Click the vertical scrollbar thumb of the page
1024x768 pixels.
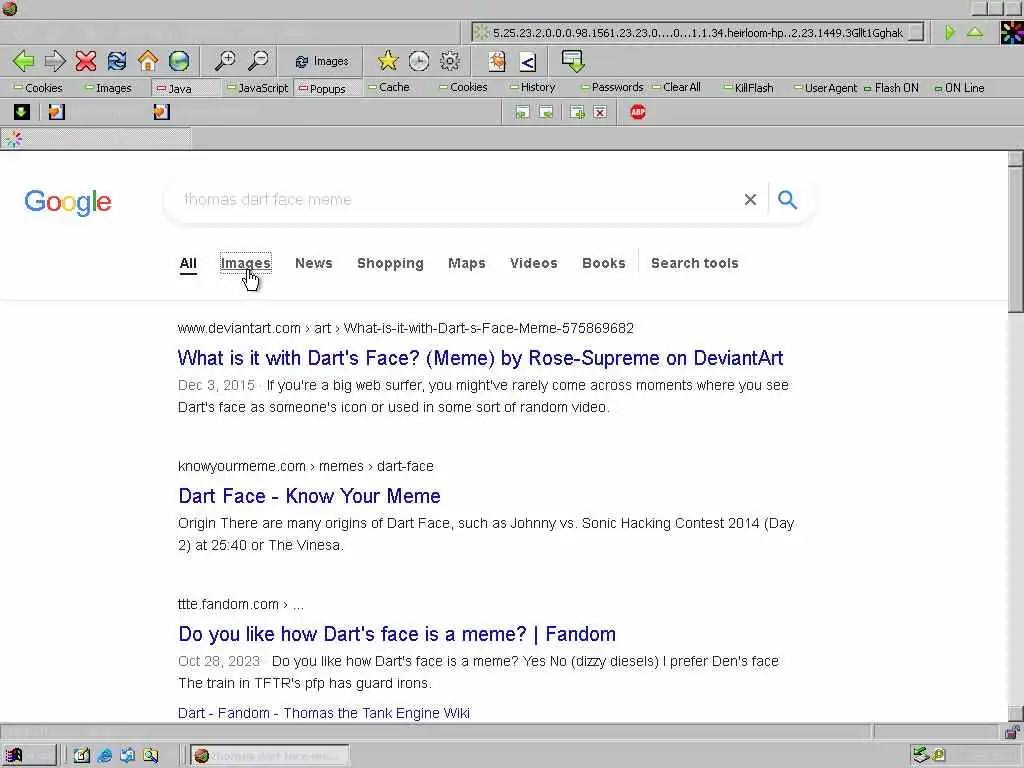coord(1016,238)
